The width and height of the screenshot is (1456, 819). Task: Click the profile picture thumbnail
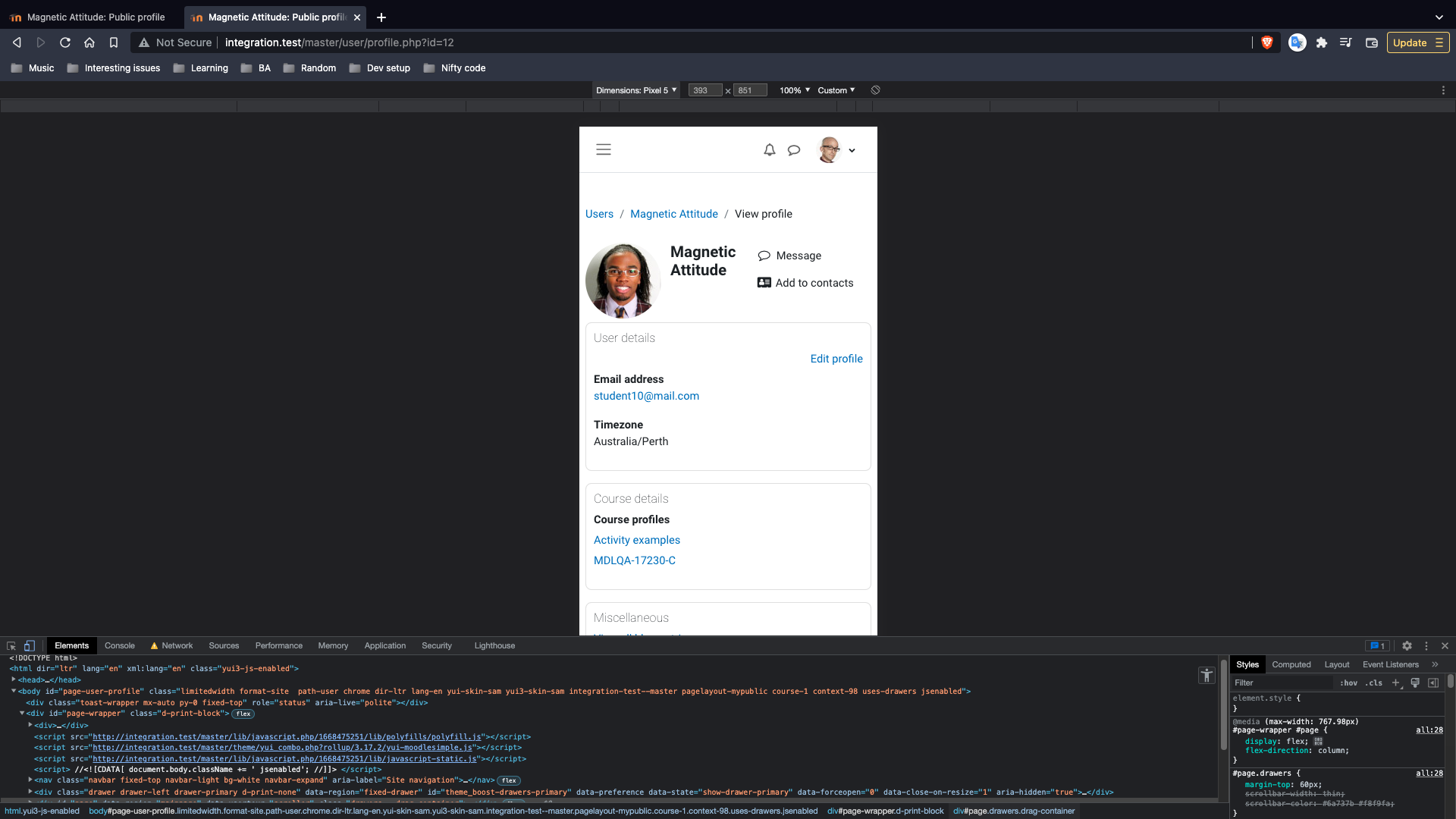coord(623,280)
